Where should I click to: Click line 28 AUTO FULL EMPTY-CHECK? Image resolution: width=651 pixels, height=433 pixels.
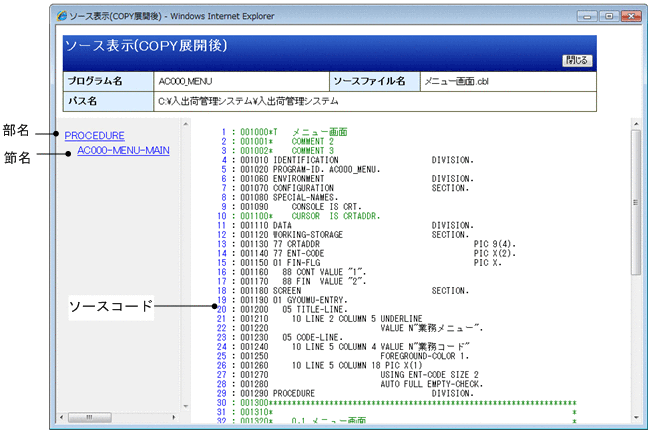[x=432, y=384]
